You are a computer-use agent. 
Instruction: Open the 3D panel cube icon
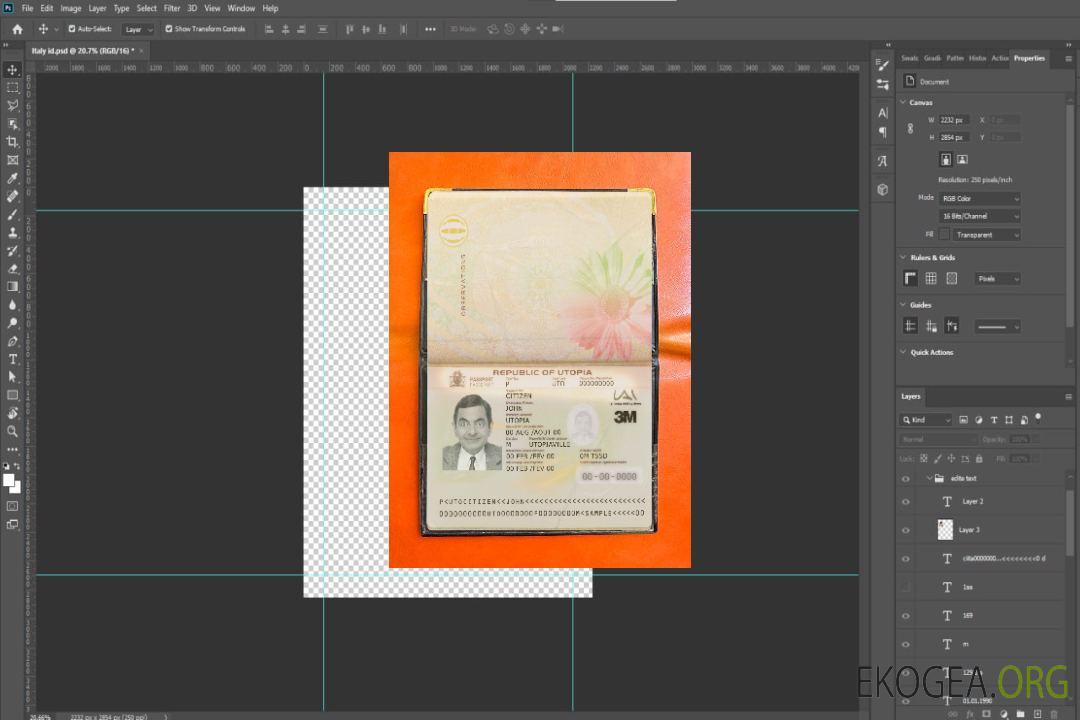[x=883, y=189]
